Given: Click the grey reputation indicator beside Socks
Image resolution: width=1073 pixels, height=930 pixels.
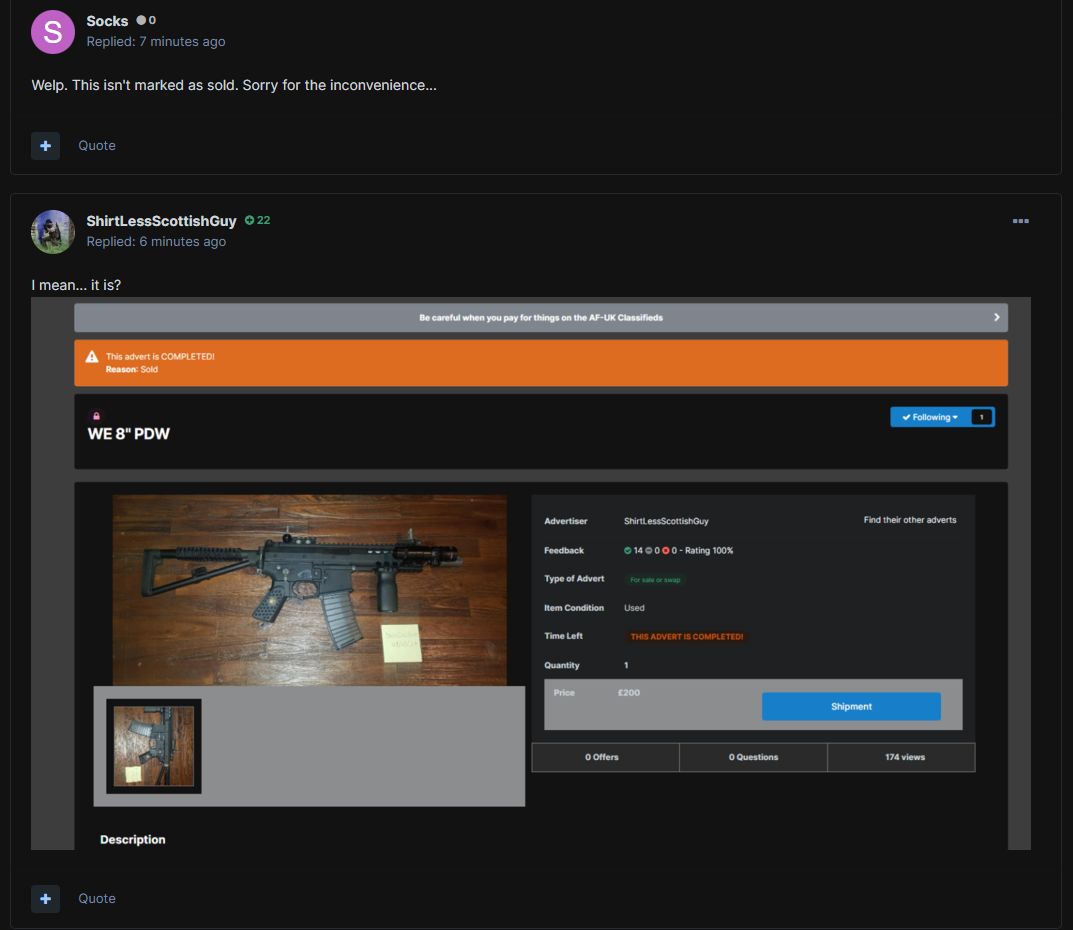Looking at the screenshot, I should (146, 20).
